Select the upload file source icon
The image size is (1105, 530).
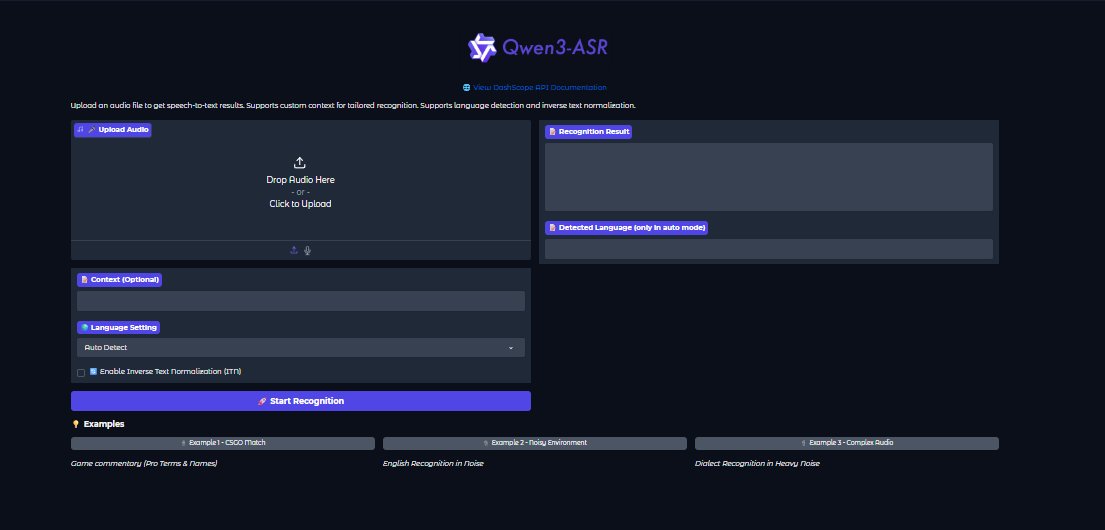[294, 250]
